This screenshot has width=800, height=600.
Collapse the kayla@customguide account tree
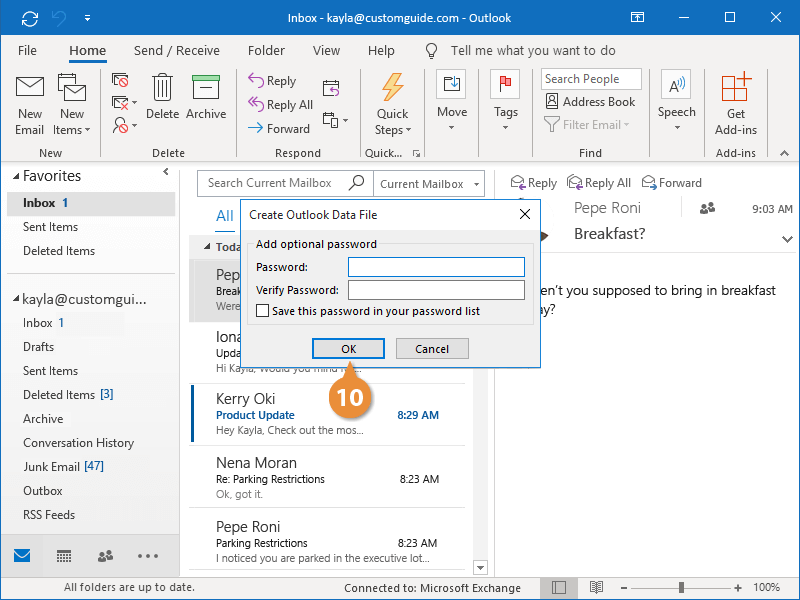tap(16, 299)
